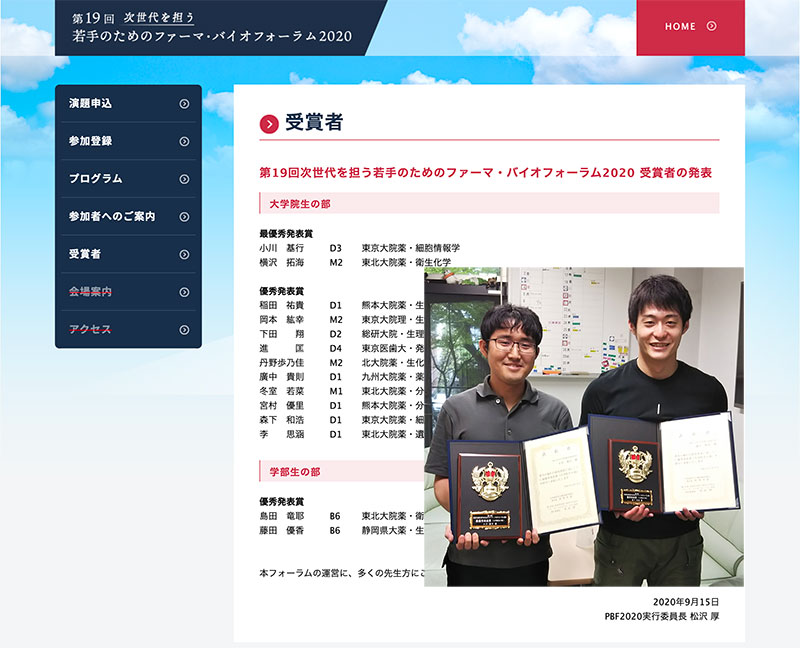The image size is (800, 648).
Task: Click the arrow icon in HOME button
Action: tap(711, 27)
